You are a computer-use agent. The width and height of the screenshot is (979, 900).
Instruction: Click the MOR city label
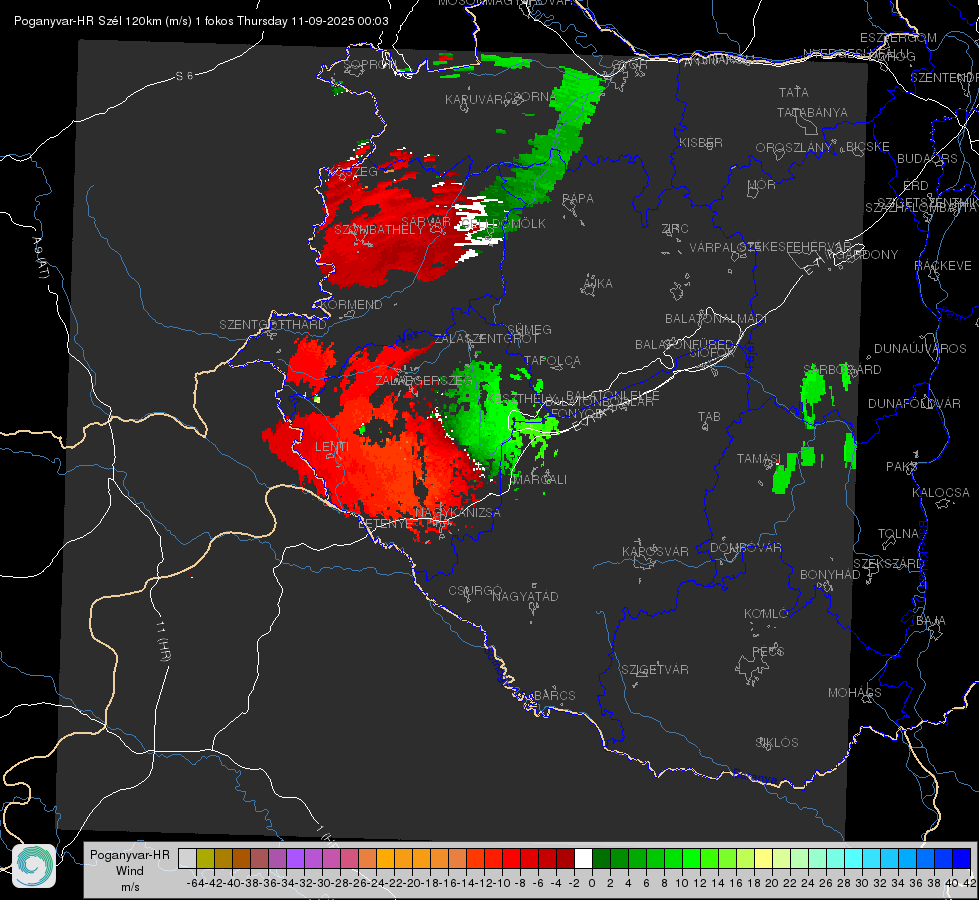tap(762, 185)
